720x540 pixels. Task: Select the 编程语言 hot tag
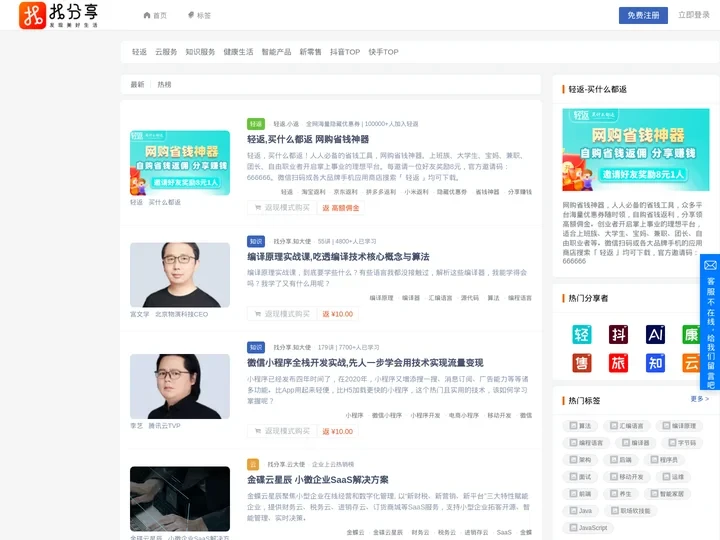[x=586, y=443]
